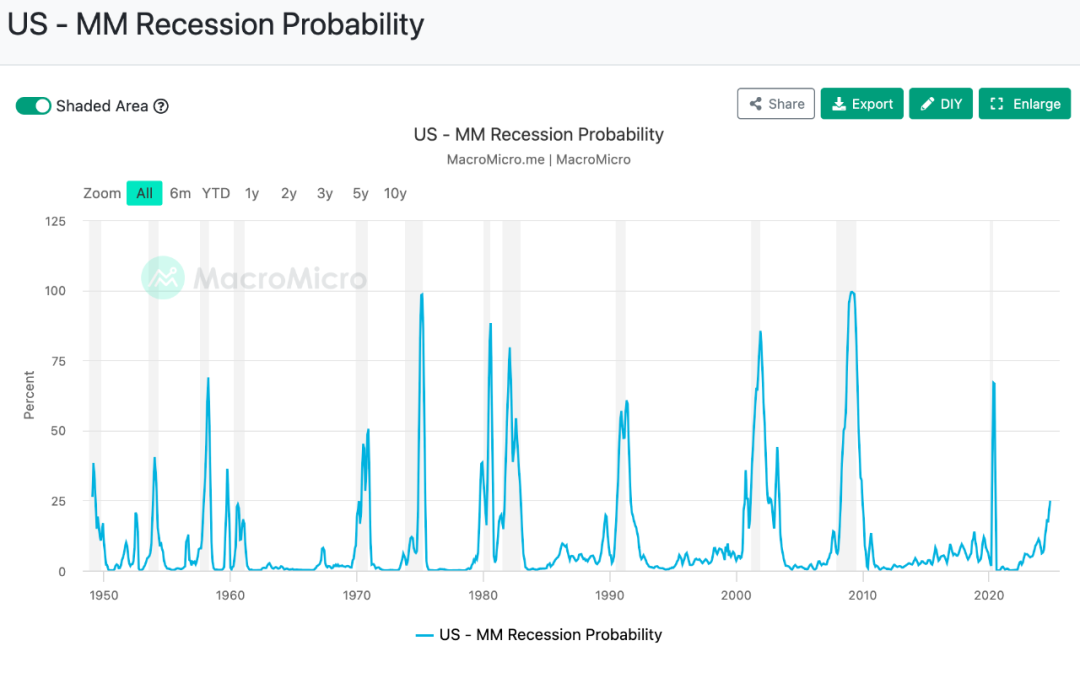Click the expand icon on Enlarge button
Image resolution: width=1080 pixels, height=673 pixels.
tap(997, 104)
